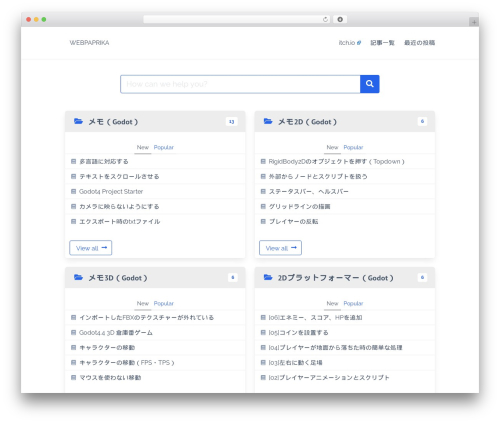Click the external link icon beside itch.io

359,43
